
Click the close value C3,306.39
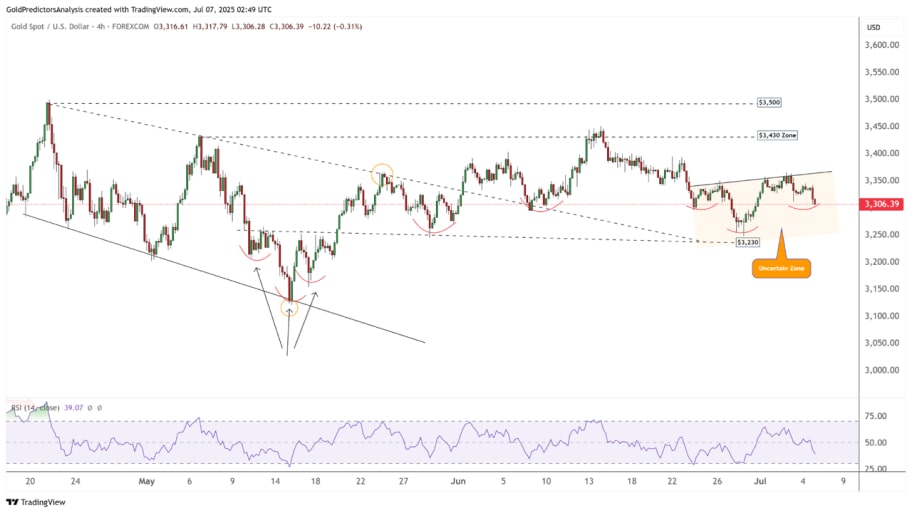click(287, 27)
